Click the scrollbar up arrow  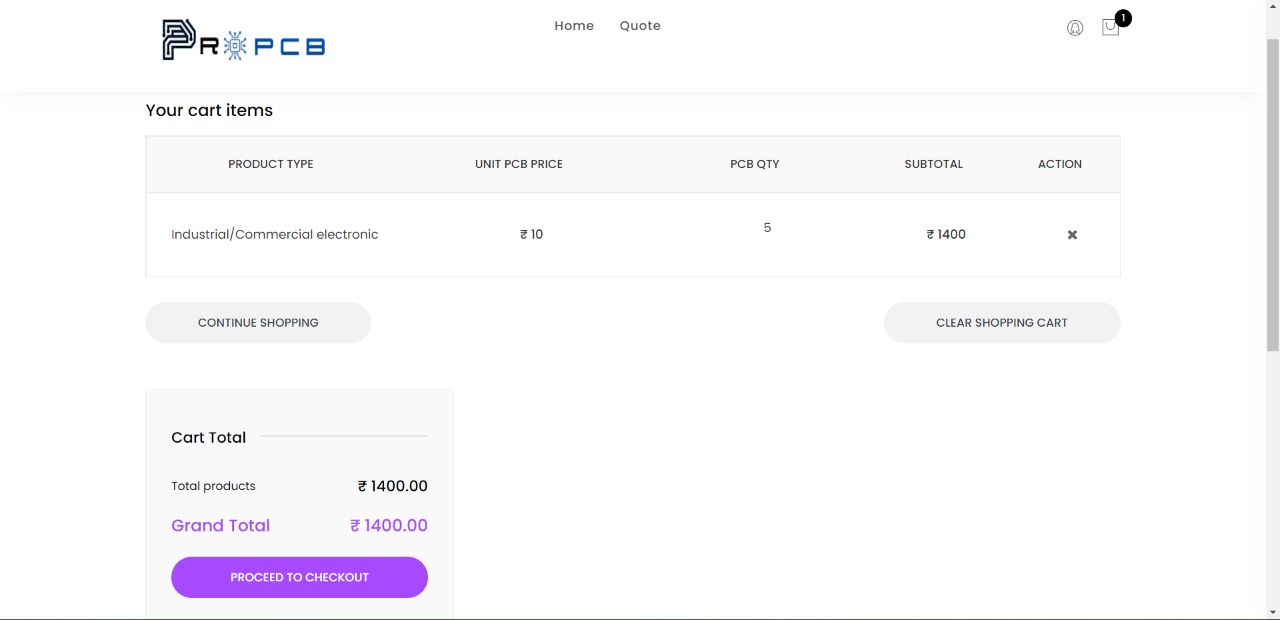pyautogui.click(x=1273, y=7)
